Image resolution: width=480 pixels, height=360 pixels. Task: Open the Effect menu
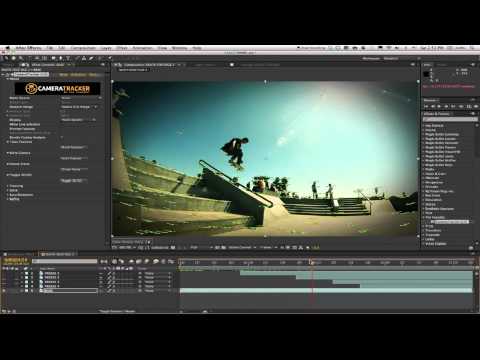pyautogui.click(x=122, y=48)
